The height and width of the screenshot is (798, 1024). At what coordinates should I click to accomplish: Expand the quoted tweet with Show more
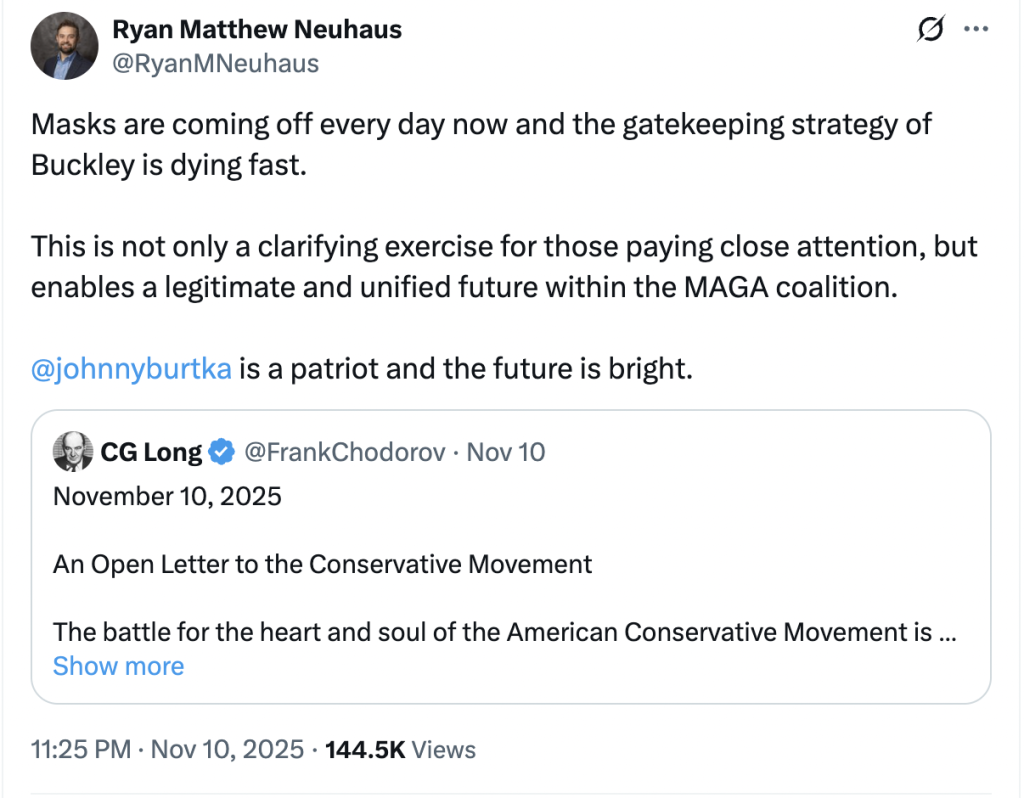coord(118,665)
